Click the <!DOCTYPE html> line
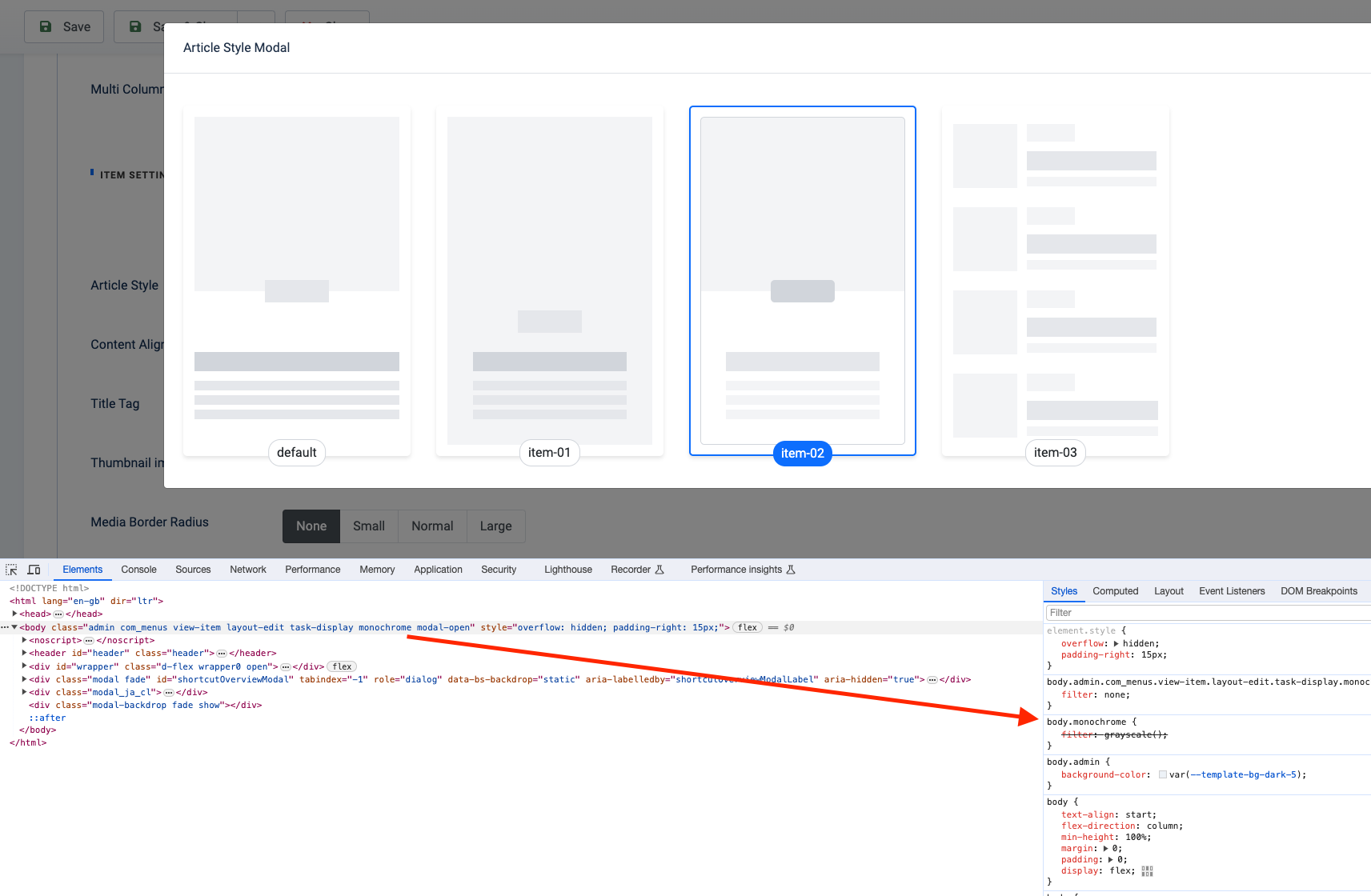This screenshot has width=1371, height=896. pyautogui.click(x=49, y=588)
